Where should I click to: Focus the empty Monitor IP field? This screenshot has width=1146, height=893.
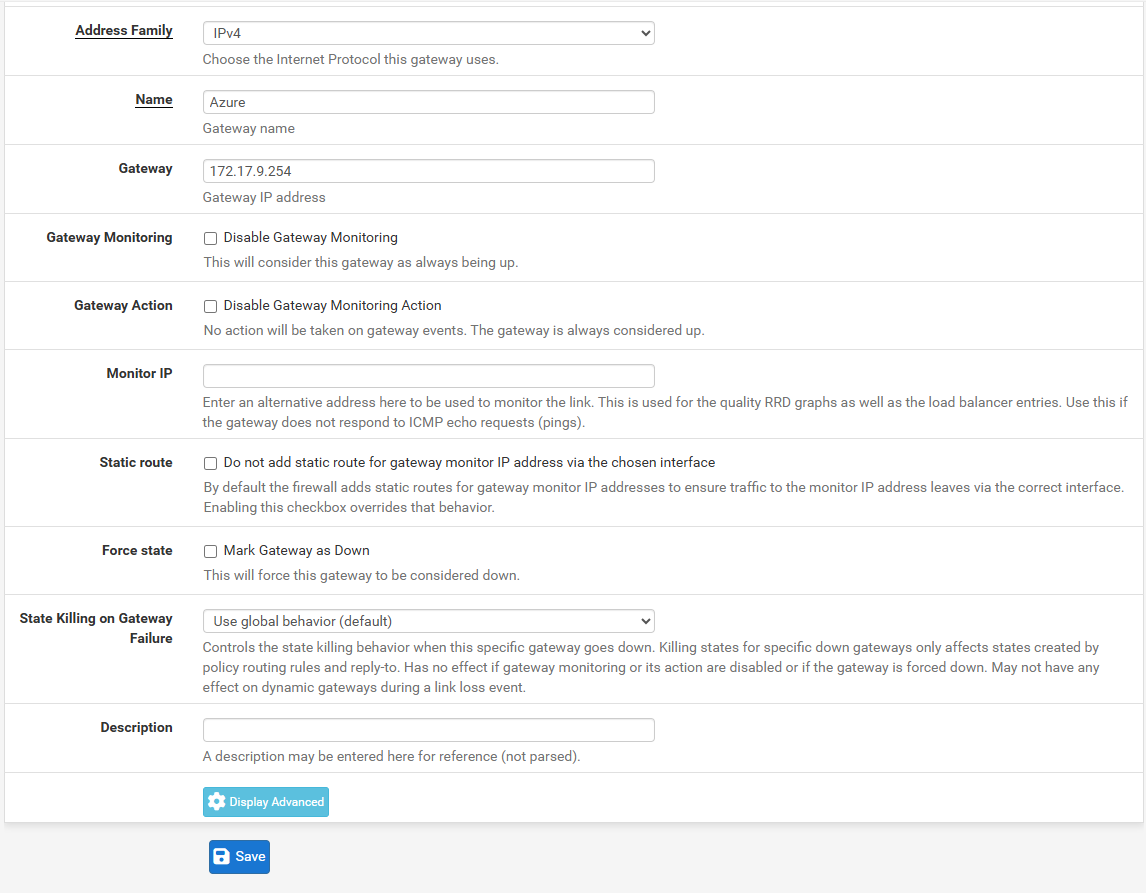(x=428, y=376)
